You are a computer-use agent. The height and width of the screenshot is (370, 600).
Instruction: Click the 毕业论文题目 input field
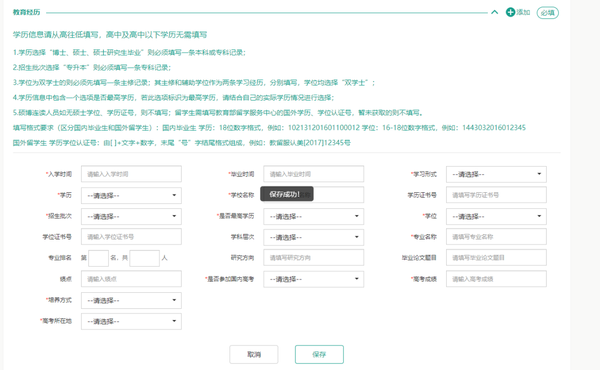[x=496, y=258]
